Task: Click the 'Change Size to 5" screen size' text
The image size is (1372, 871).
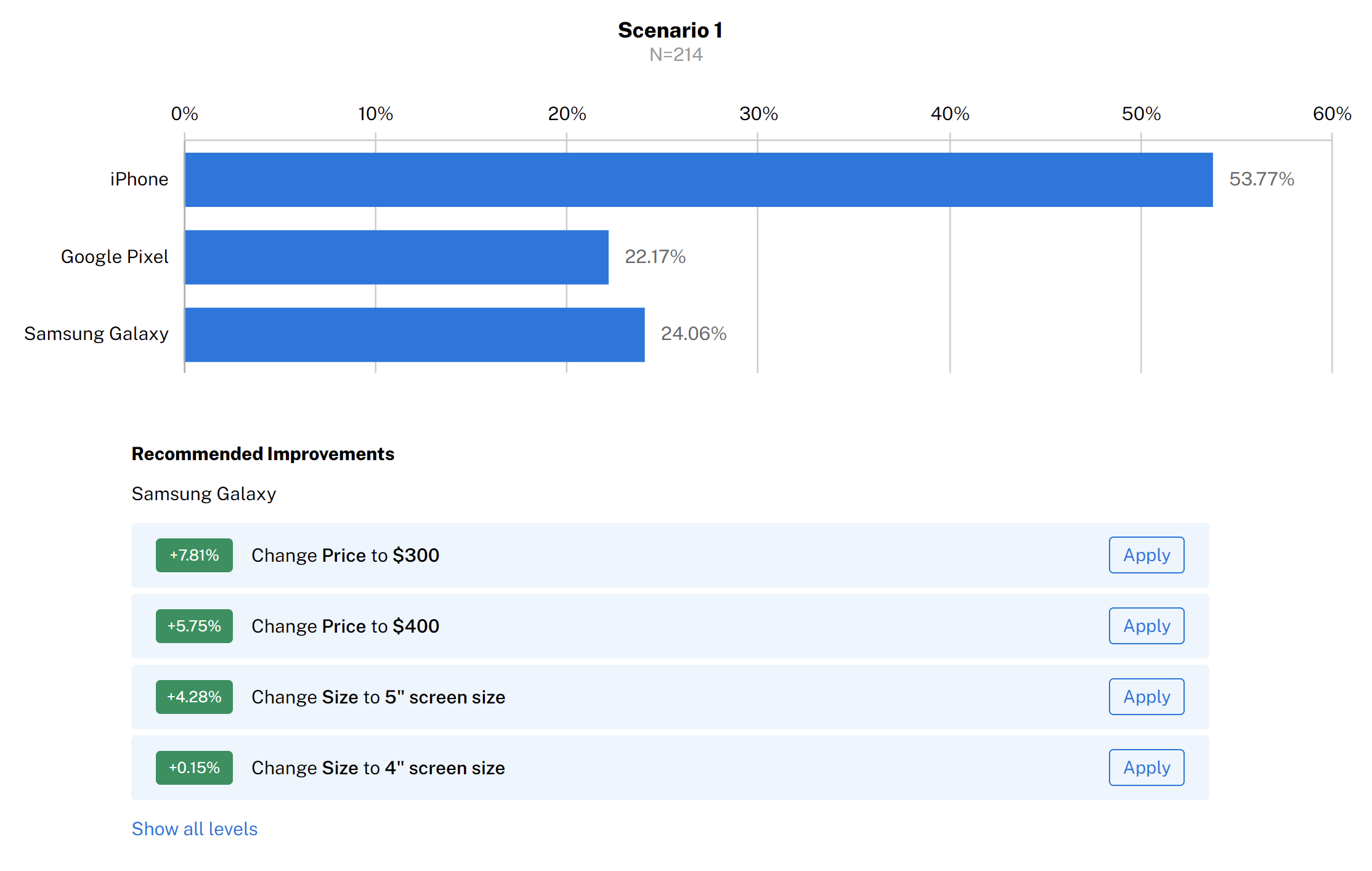Action: click(x=378, y=697)
